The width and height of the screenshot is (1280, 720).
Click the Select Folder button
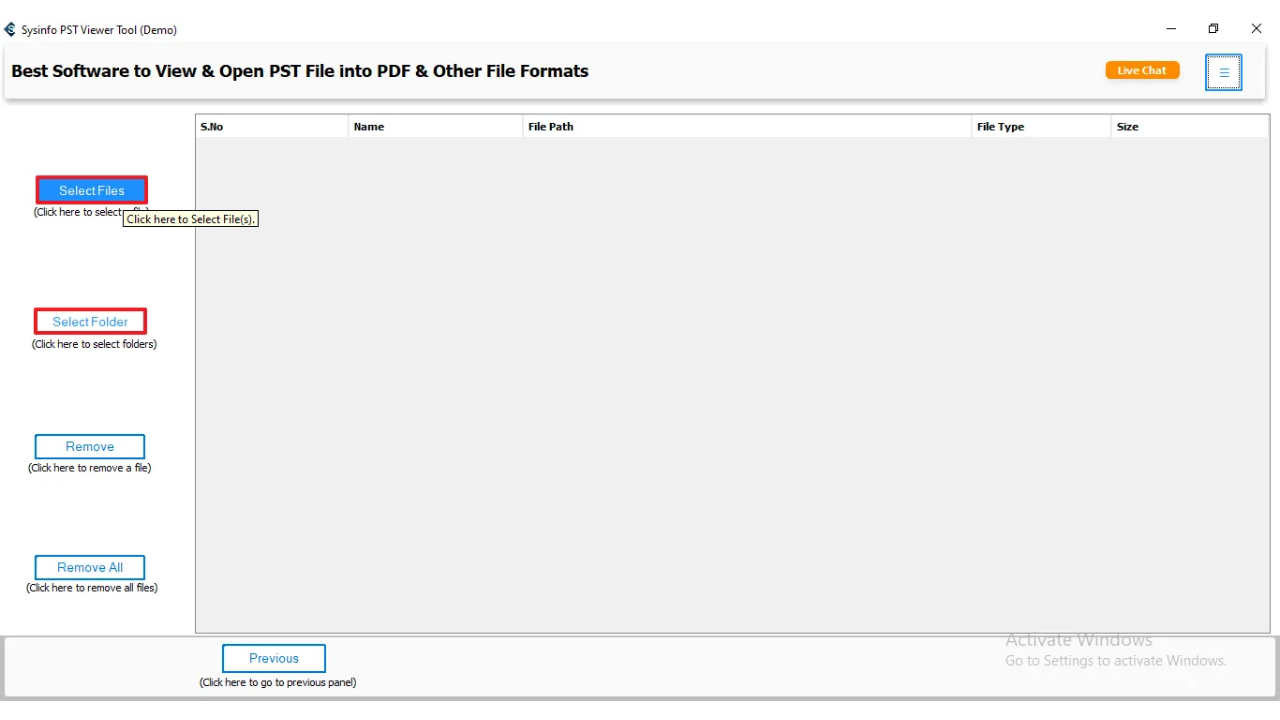click(x=90, y=321)
